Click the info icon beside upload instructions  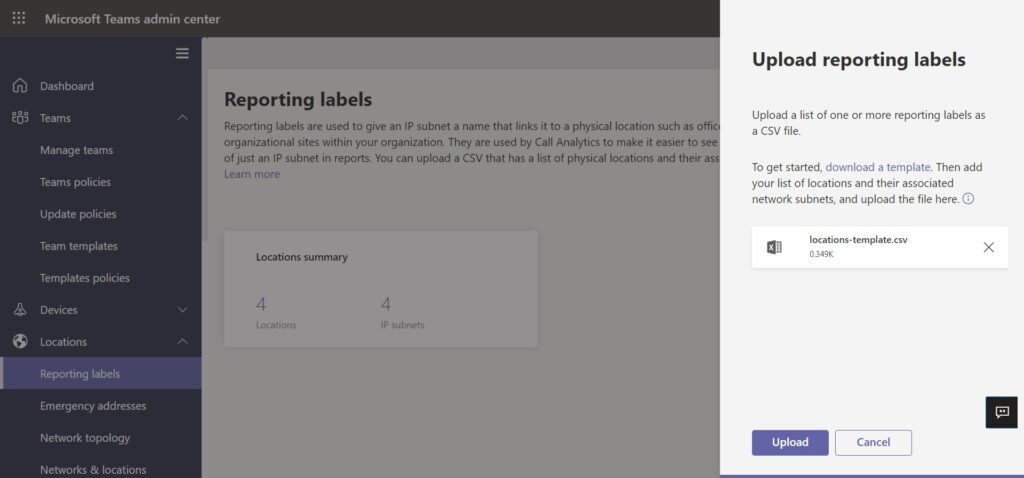968,199
